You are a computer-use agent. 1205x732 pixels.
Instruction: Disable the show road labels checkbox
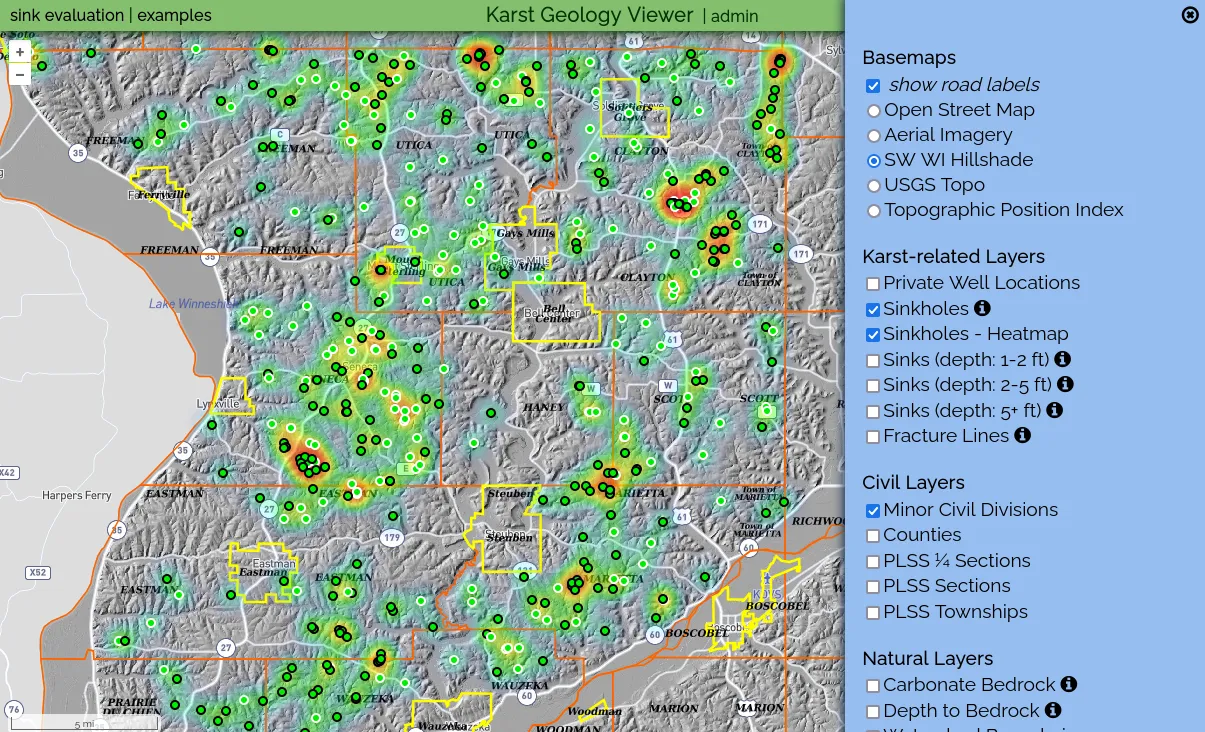click(872, 85)
